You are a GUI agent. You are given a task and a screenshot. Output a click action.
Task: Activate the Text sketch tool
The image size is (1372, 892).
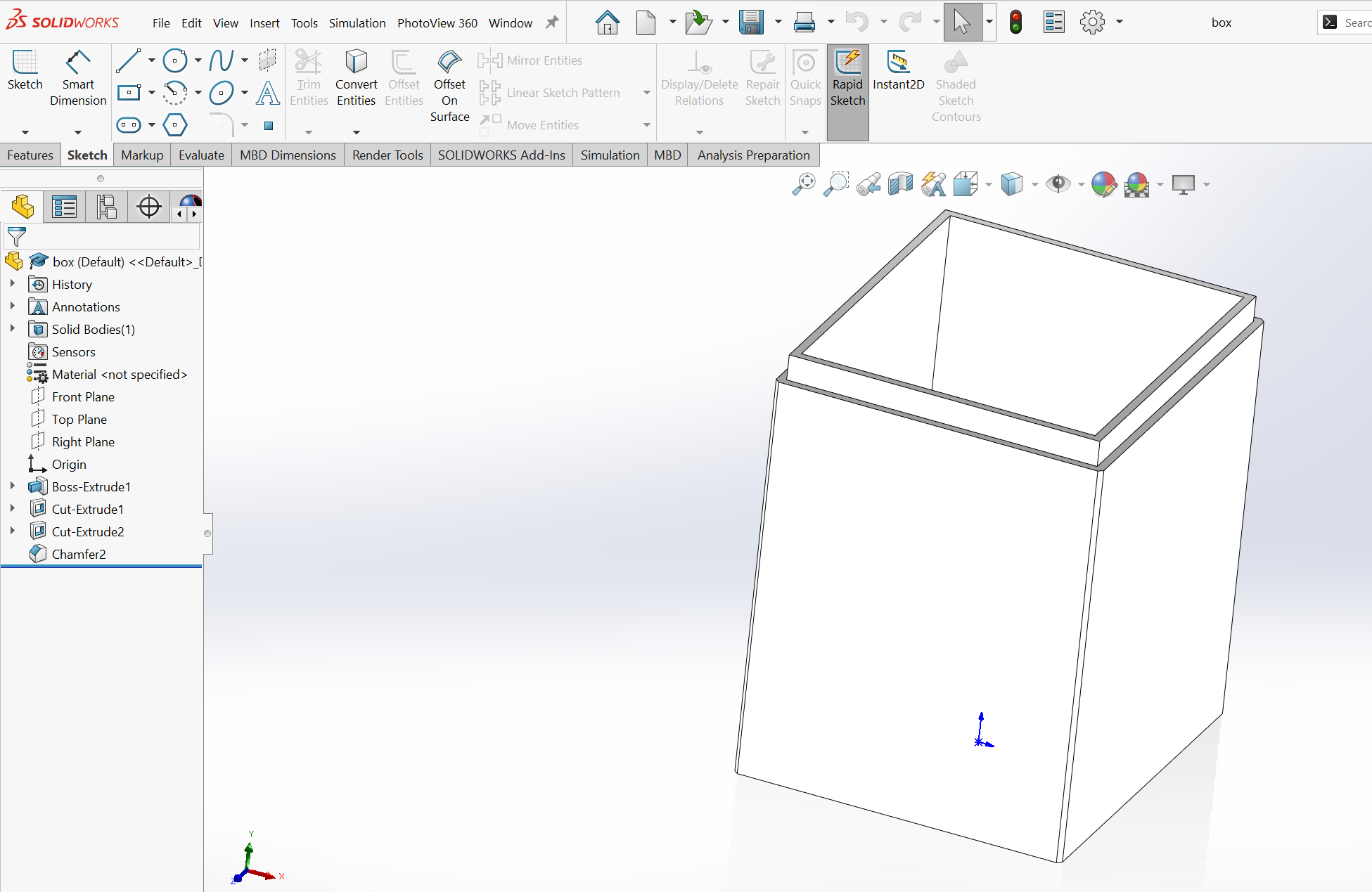point(268,93)
